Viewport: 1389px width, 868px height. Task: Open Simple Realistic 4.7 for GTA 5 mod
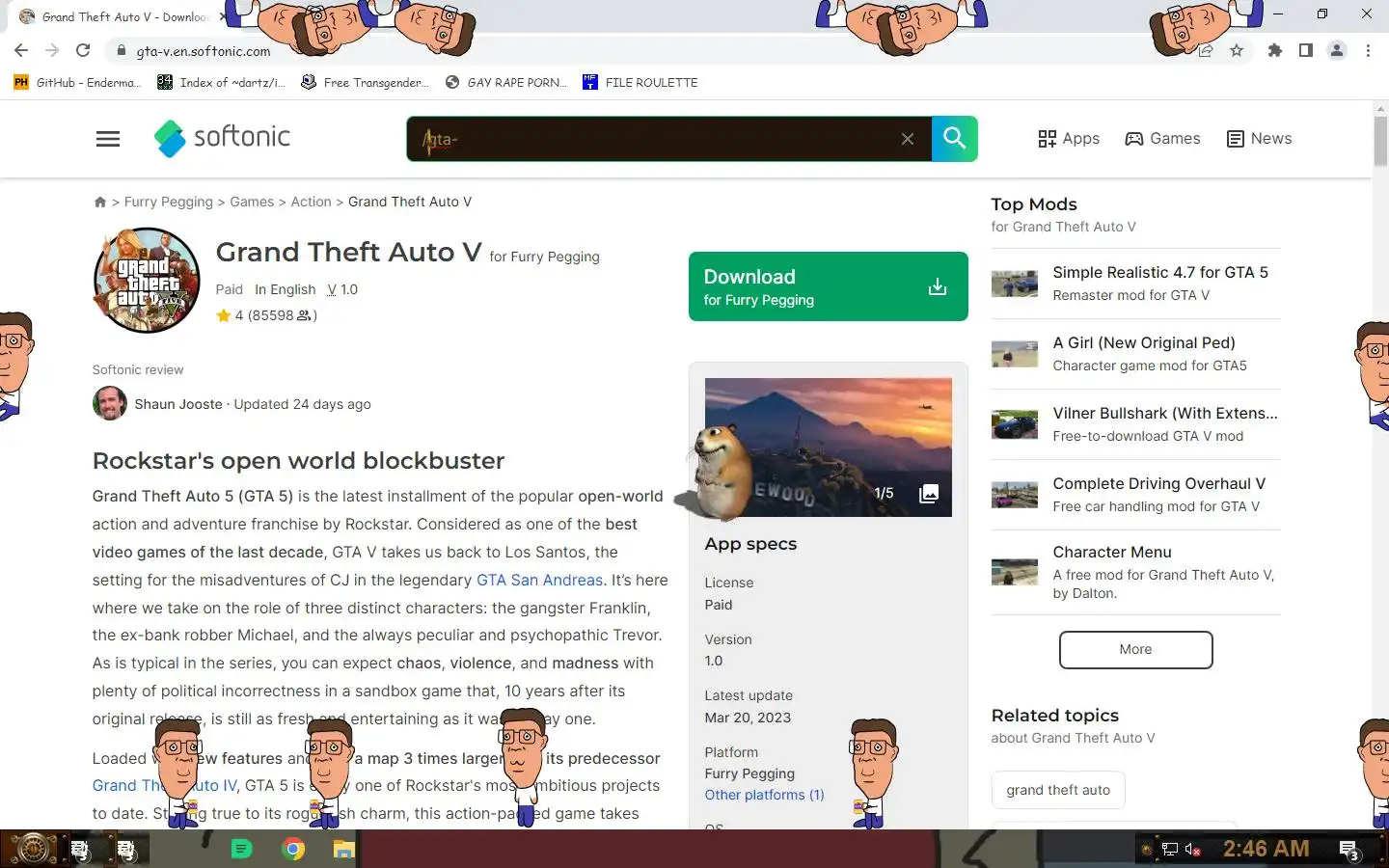[1136, 284]
